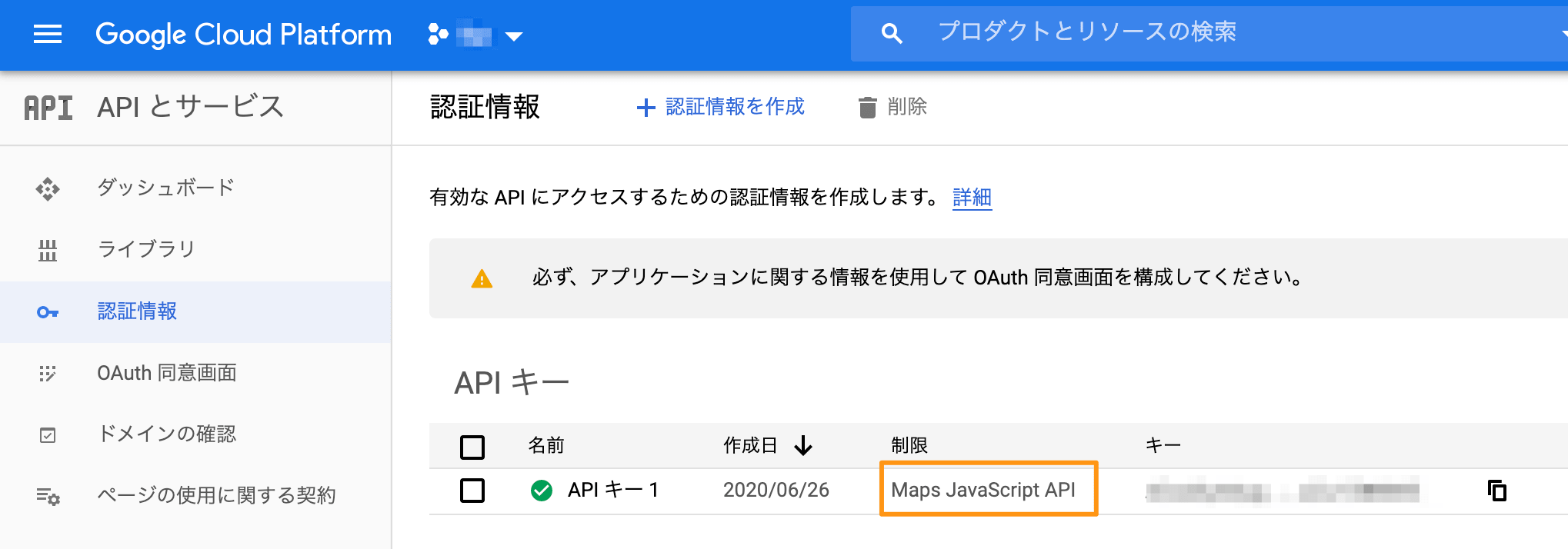Click the green check status icon

(x=542, y=490)
